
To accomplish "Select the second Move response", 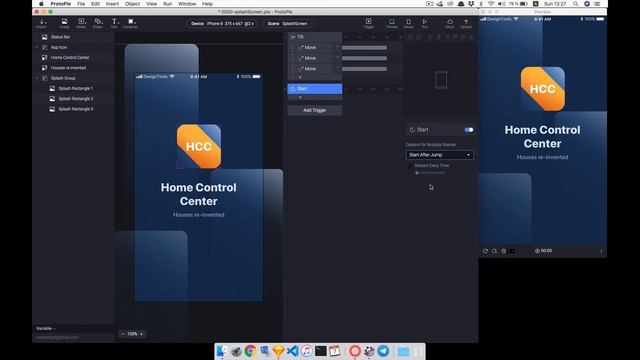I will coord(316,58).
